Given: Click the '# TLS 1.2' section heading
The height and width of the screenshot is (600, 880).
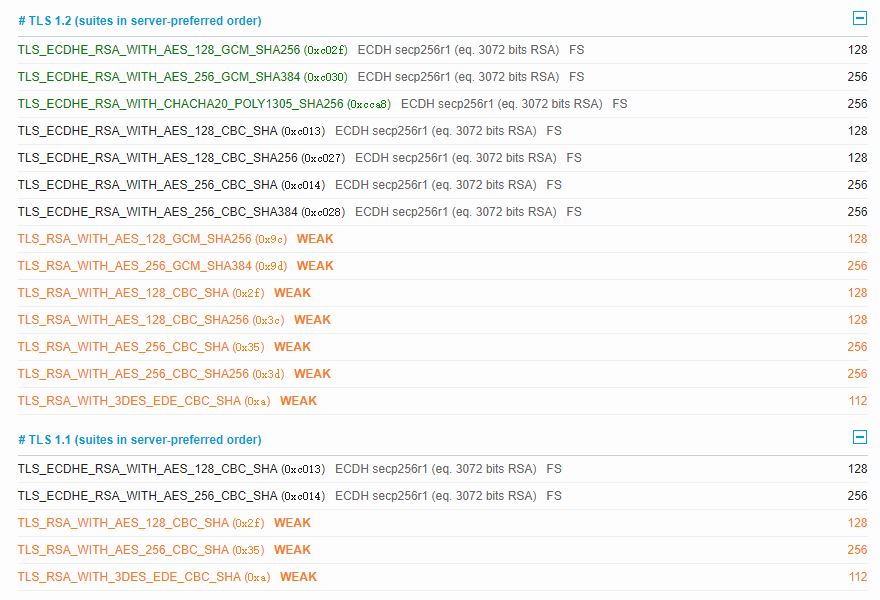Looking at the screenshot, I should click(x=140, y=21).
